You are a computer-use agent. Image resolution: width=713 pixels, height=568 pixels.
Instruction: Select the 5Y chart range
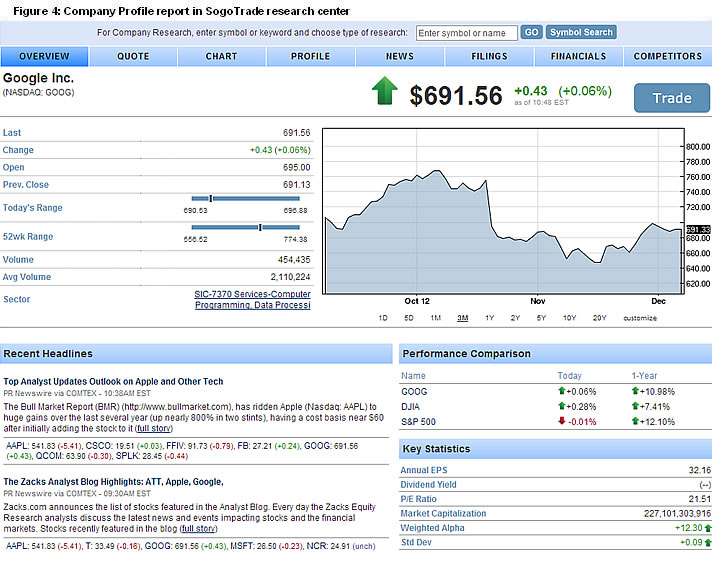(541, 318)
